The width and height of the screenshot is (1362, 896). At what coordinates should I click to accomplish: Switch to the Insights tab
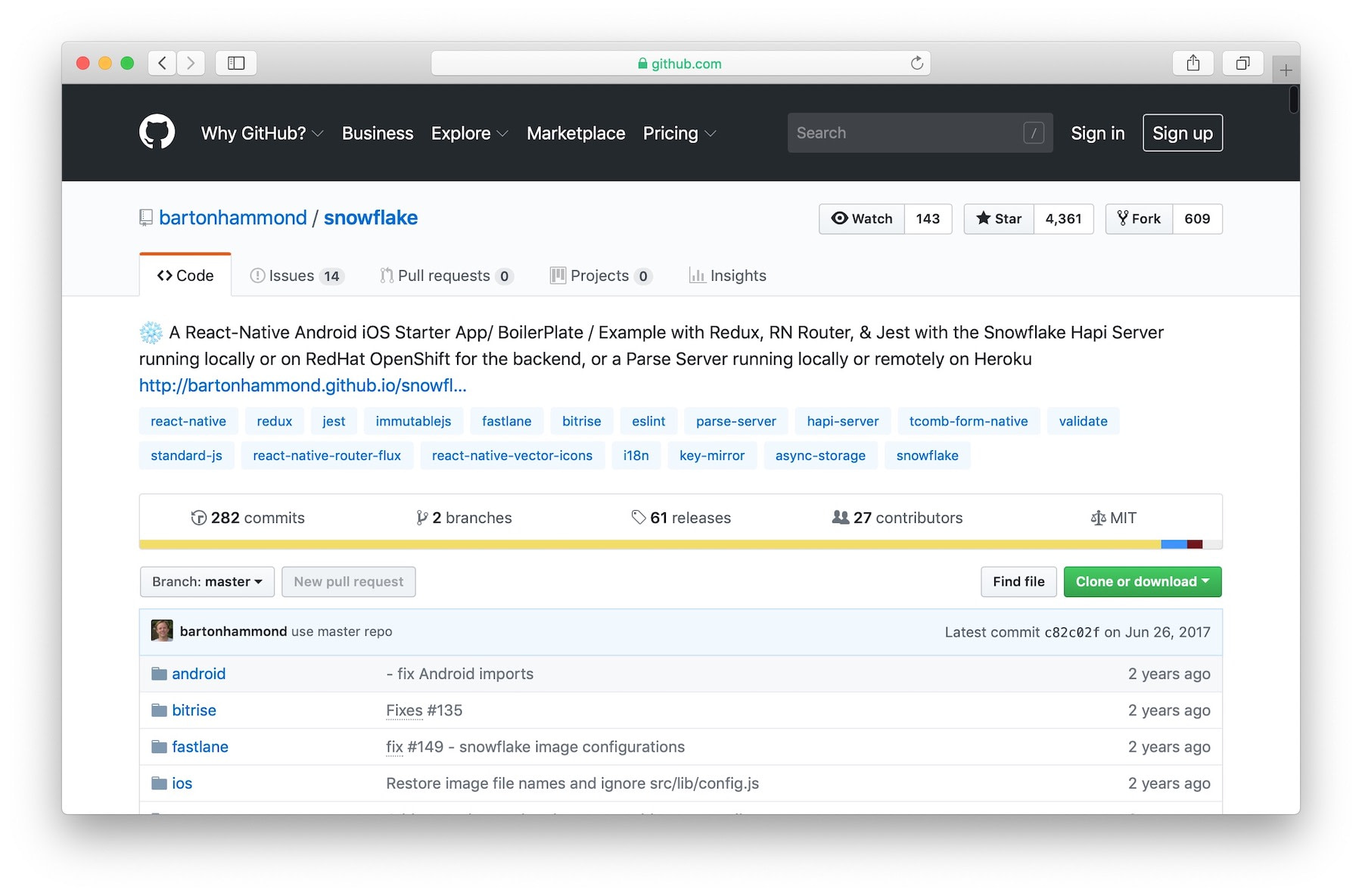point(728,275)
